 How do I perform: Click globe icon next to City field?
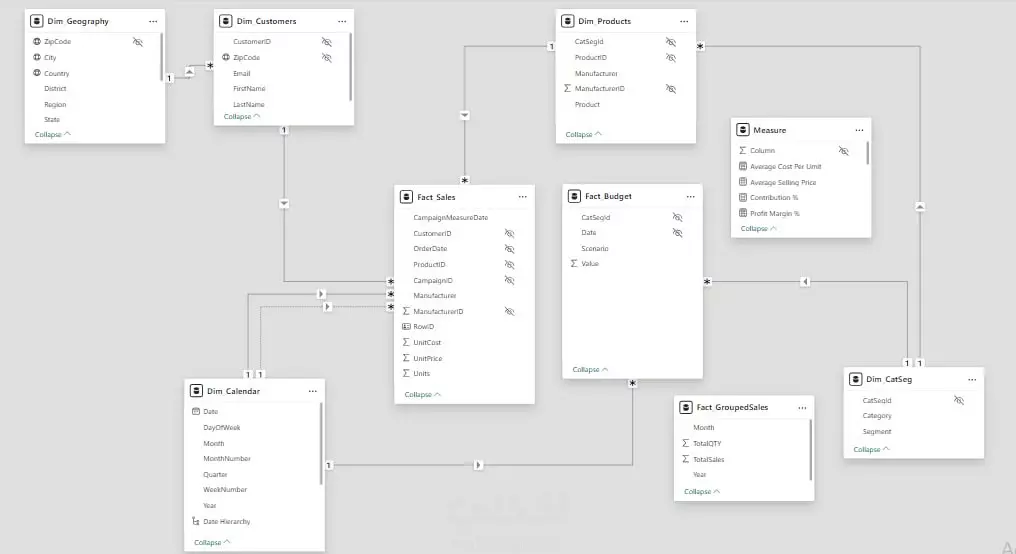pos(37,57)
